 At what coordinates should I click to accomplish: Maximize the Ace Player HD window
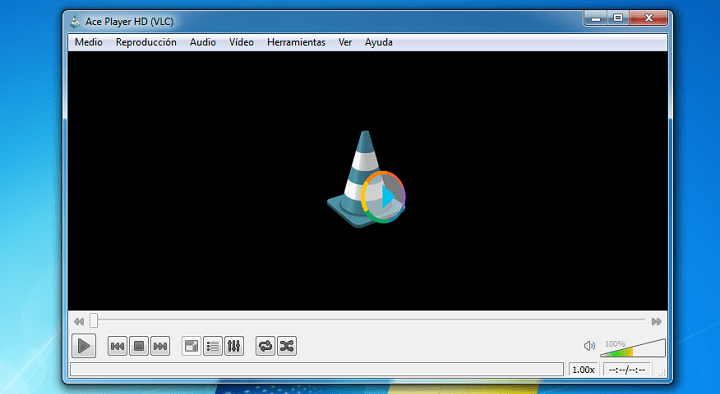[618, 18]
